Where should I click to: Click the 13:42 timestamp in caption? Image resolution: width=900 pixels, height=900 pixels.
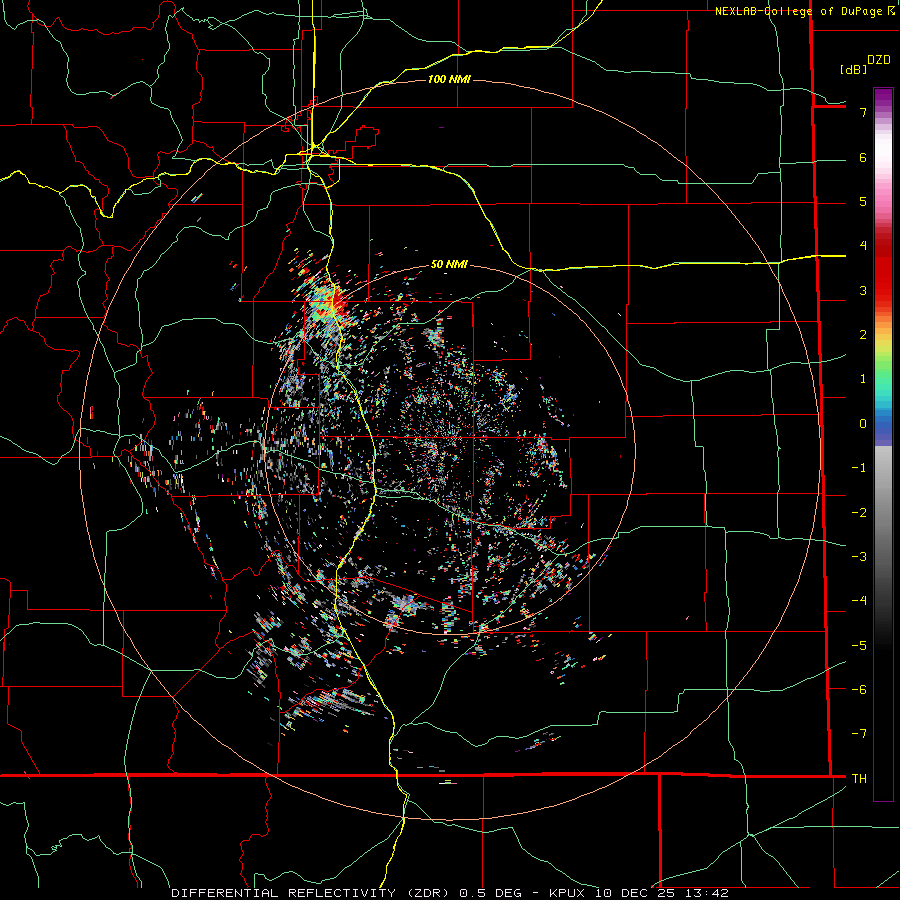pyautogui.click(x=709, y=893)
